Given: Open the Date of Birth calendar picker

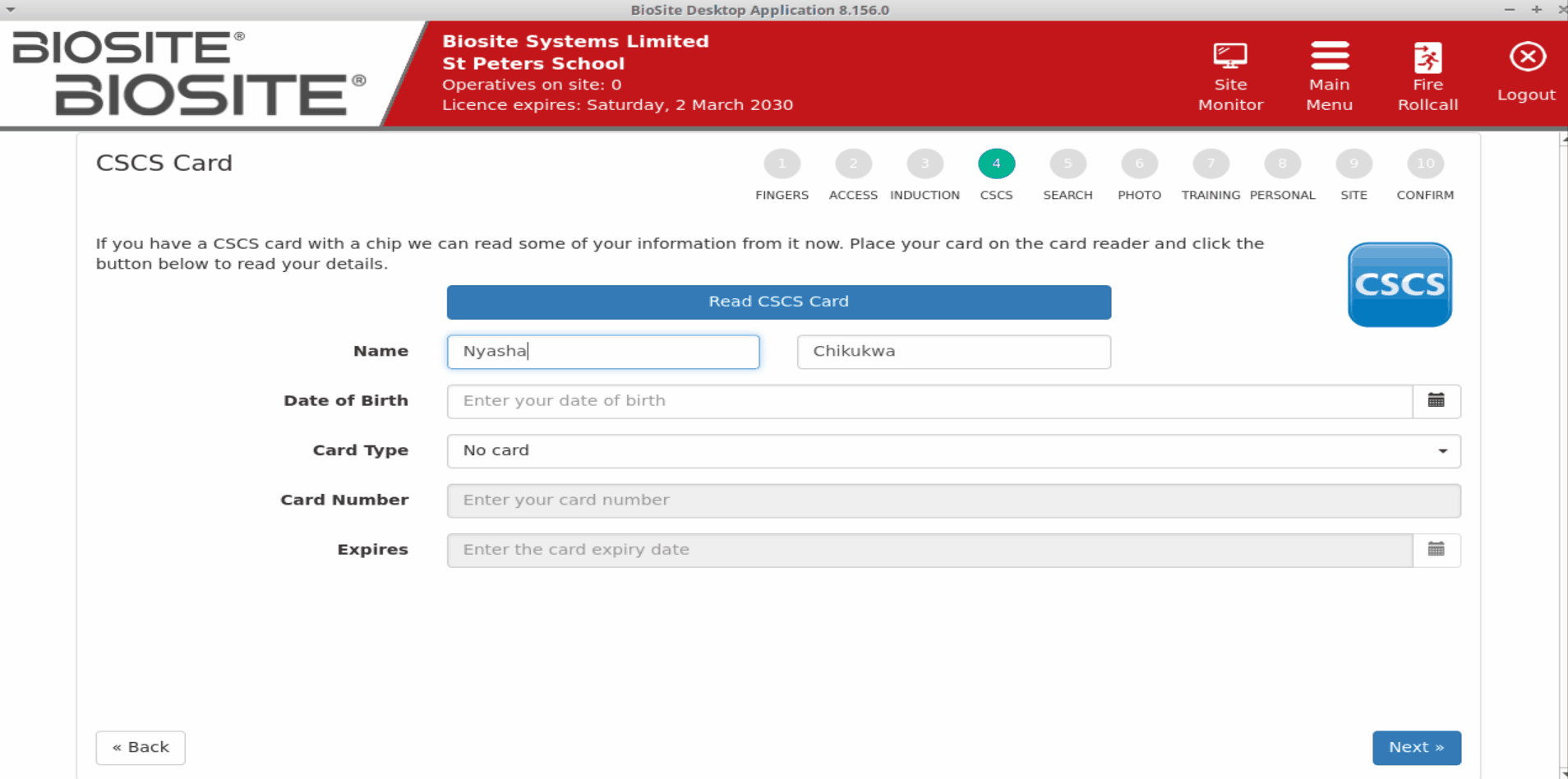Looking at the screenshot, I should (1436, 401).
